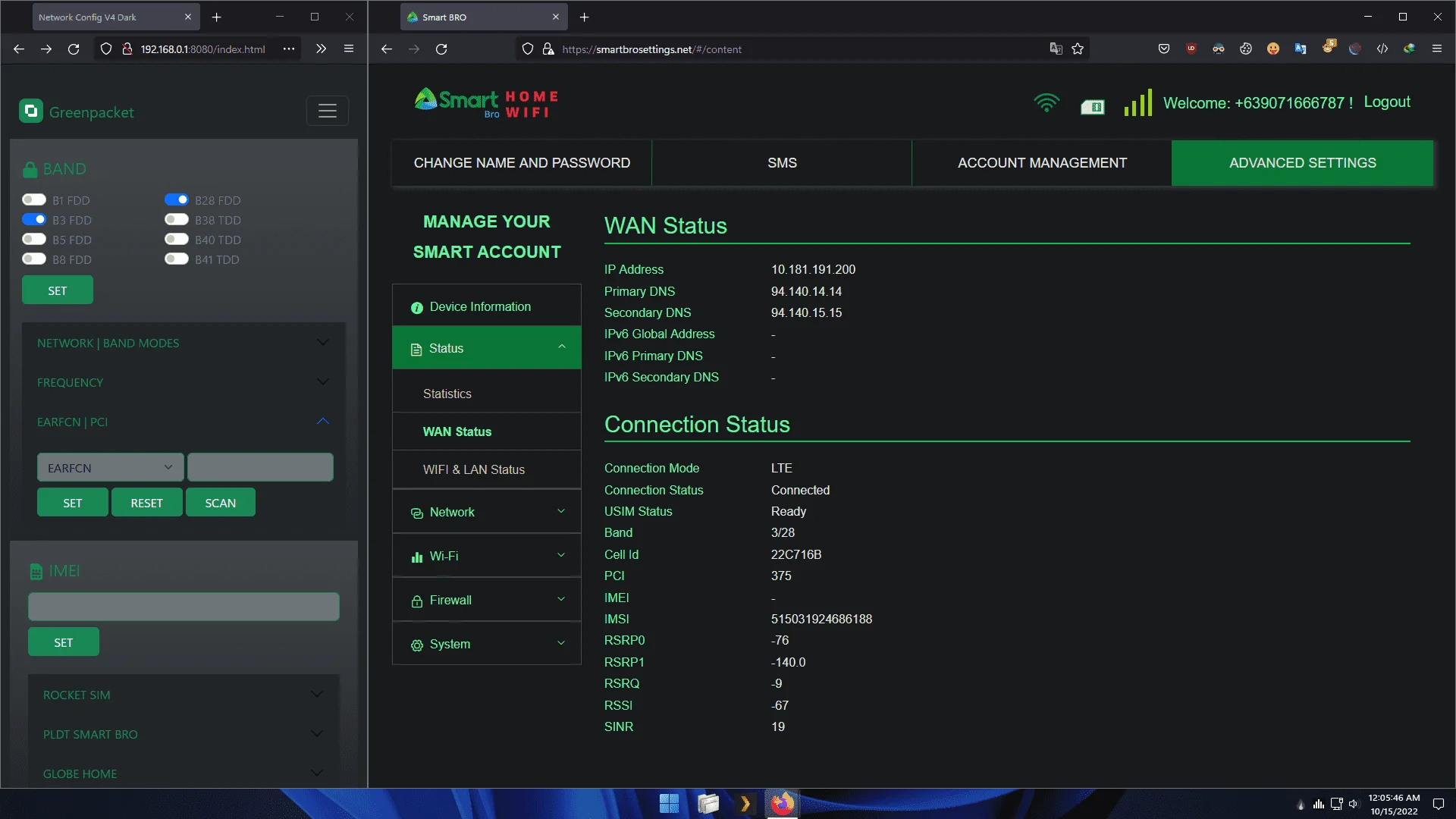Click SET button under IMEI field
Viewport: 1456px width, 819px height.
pyautogui.click(x=64, y=642)
